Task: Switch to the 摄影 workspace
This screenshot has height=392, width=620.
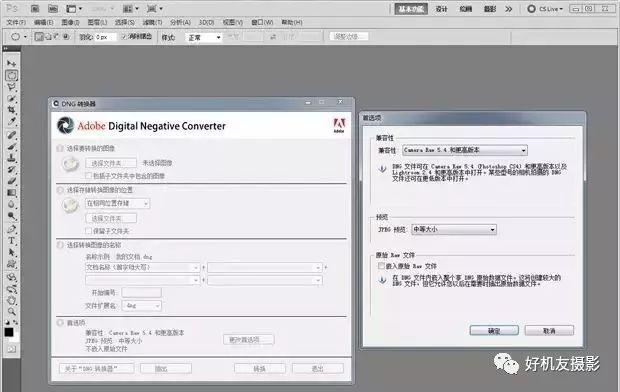Action: coord(490,9)
